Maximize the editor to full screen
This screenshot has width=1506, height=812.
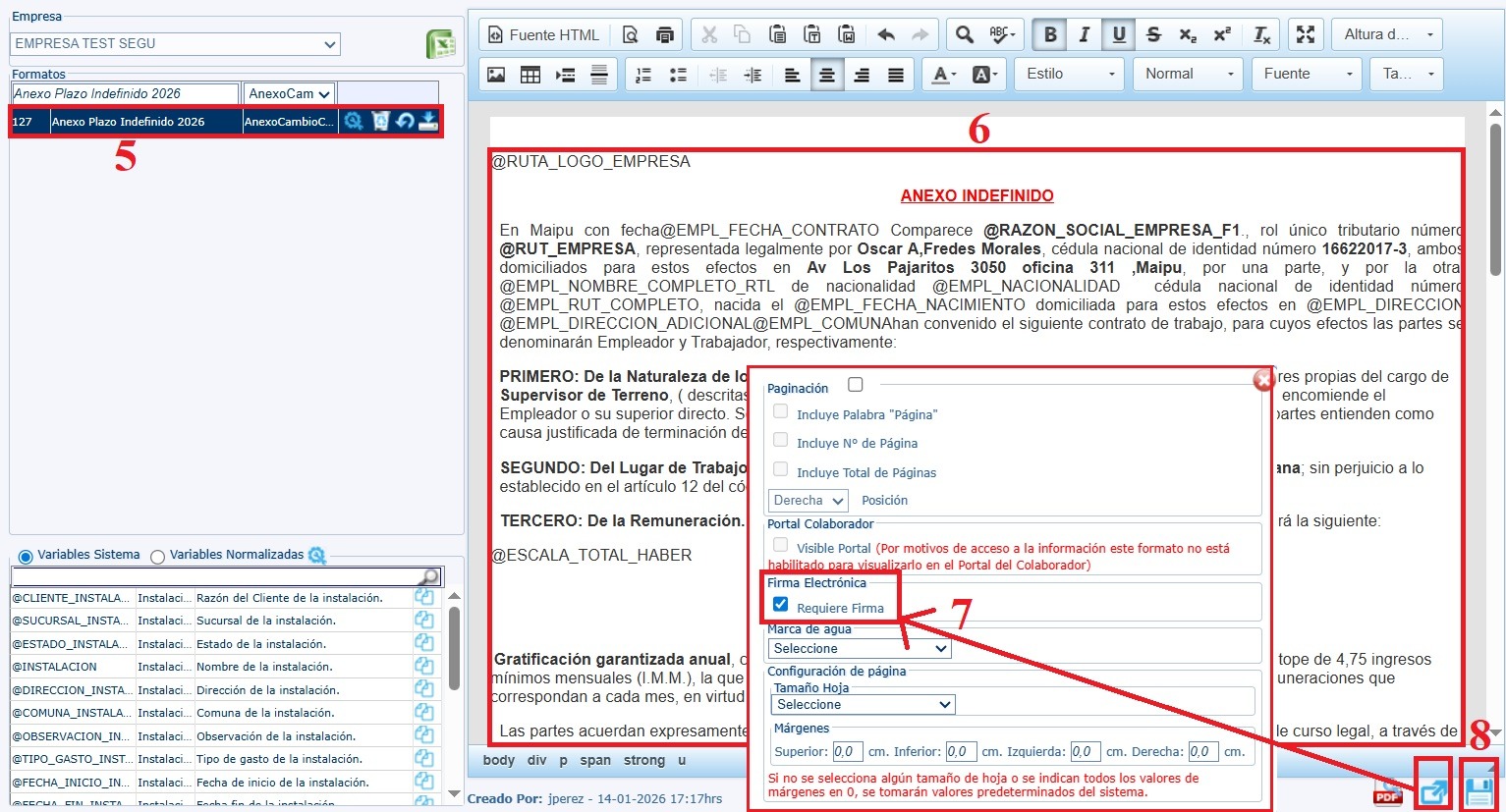pos(1305,35)
